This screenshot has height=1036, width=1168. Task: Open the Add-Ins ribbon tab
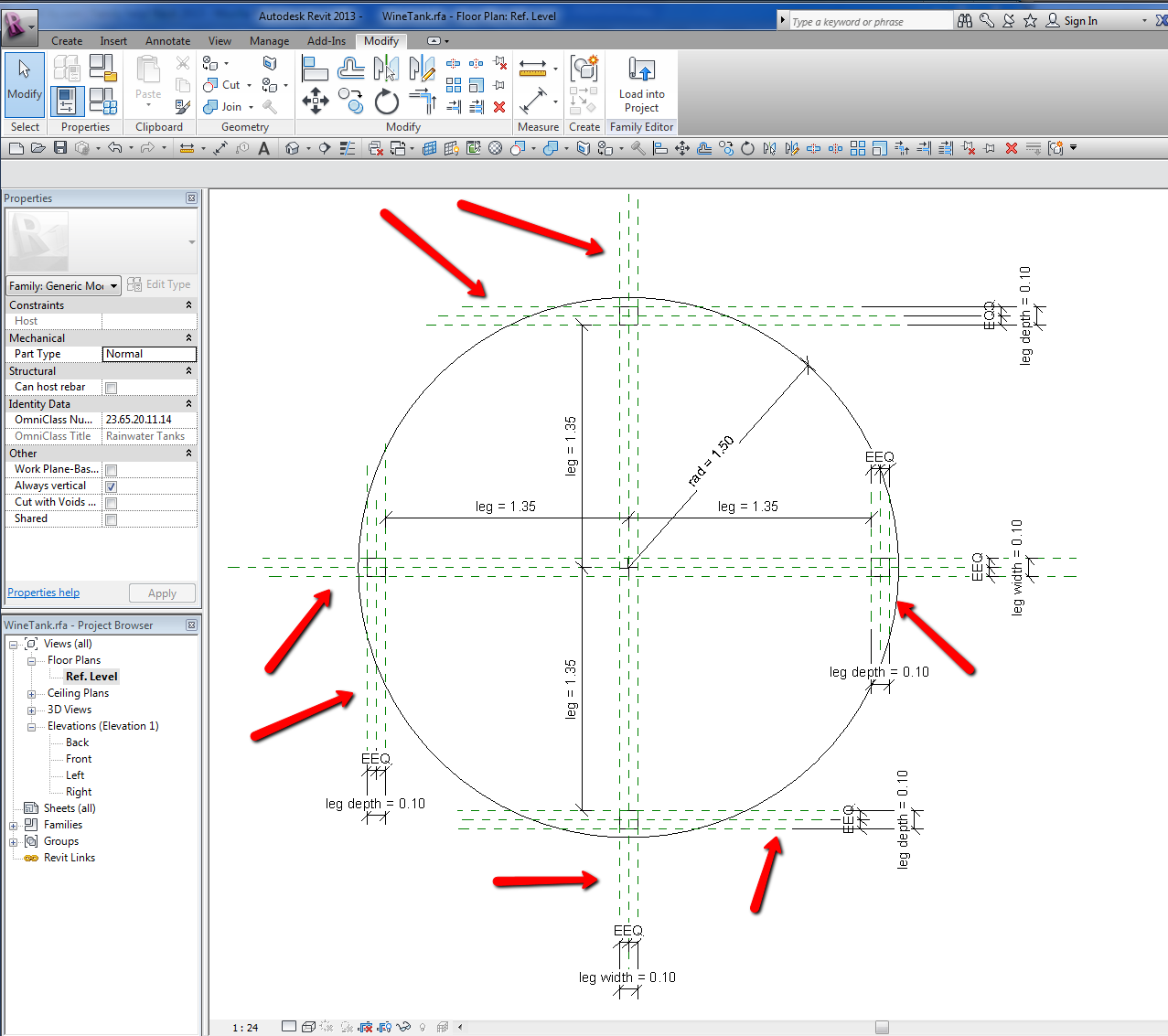click(327, 41)
